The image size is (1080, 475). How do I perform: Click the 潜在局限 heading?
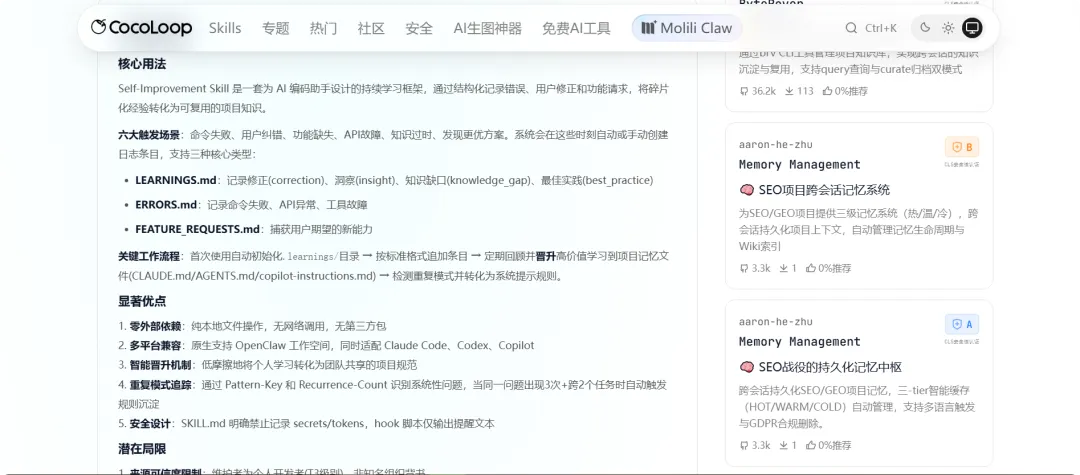coord(142,449)
